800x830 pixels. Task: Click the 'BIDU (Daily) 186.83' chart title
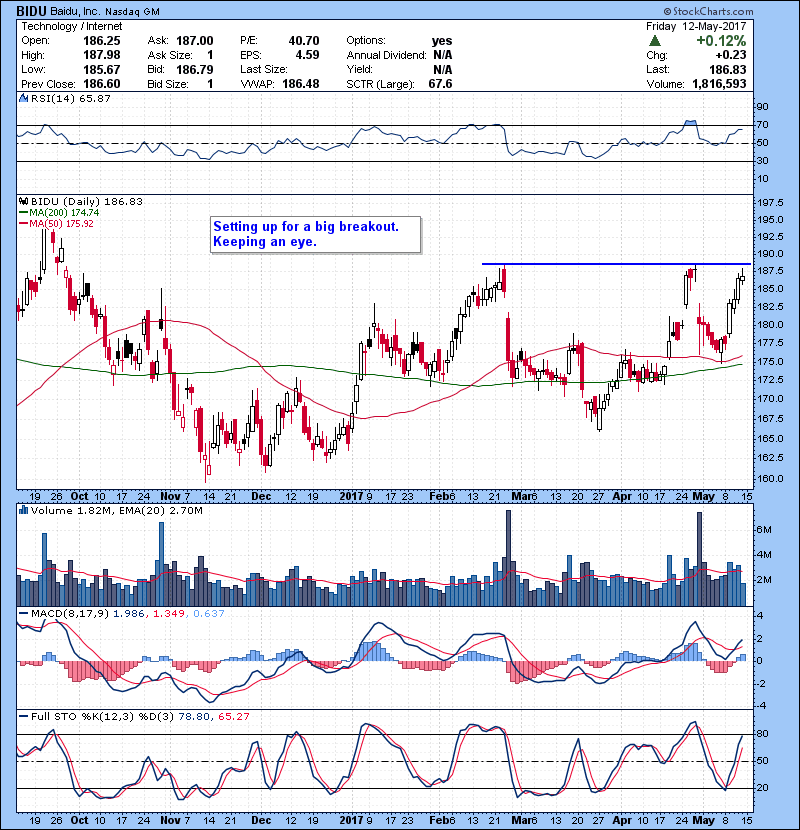click(x=87, y=202)
